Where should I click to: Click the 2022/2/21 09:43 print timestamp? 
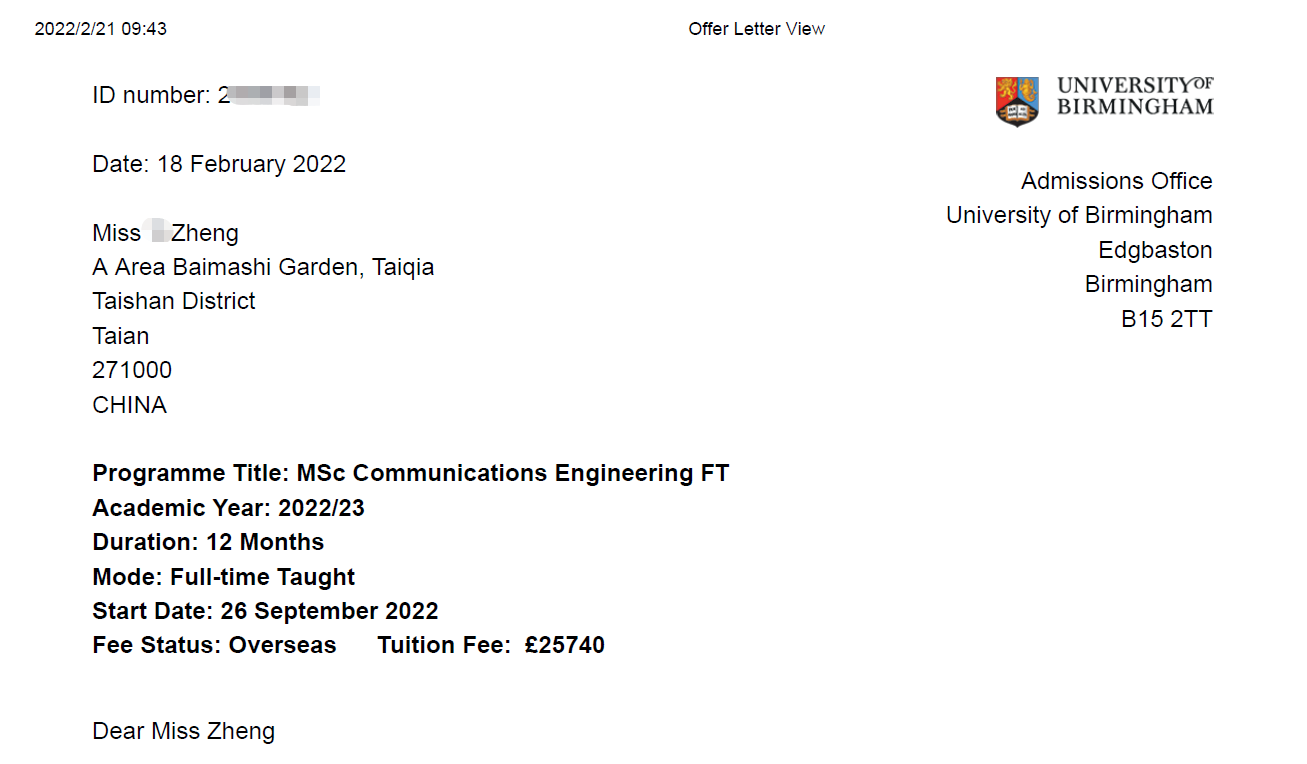(x=101, y=29)
